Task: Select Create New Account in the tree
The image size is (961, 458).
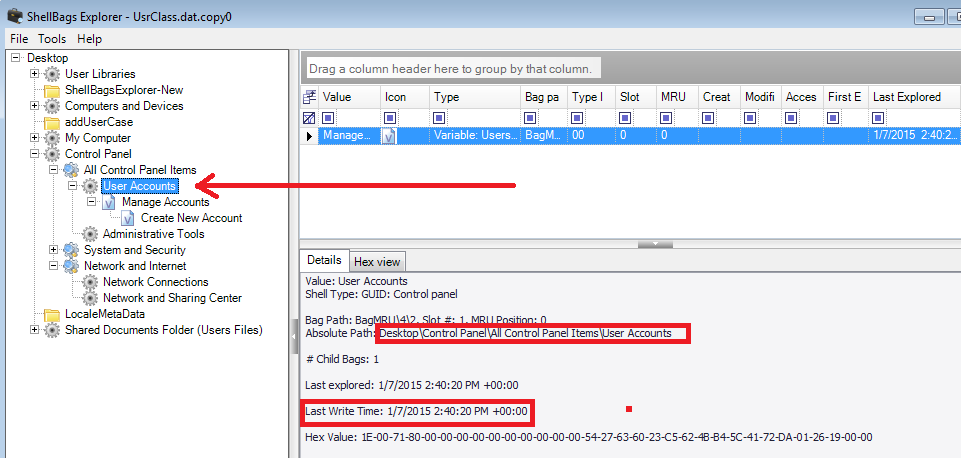Action: [191, 218]
